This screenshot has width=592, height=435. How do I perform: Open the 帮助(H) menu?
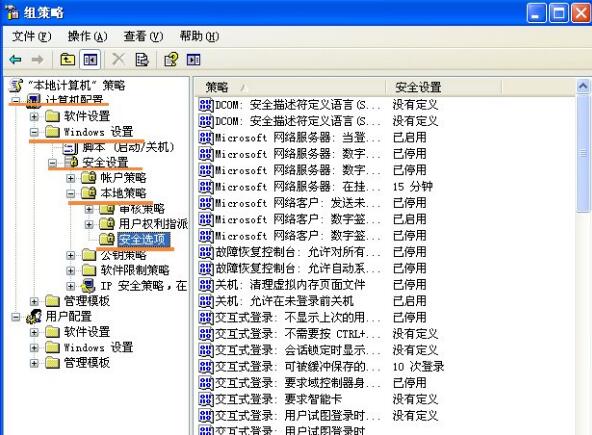coord(199,36)
